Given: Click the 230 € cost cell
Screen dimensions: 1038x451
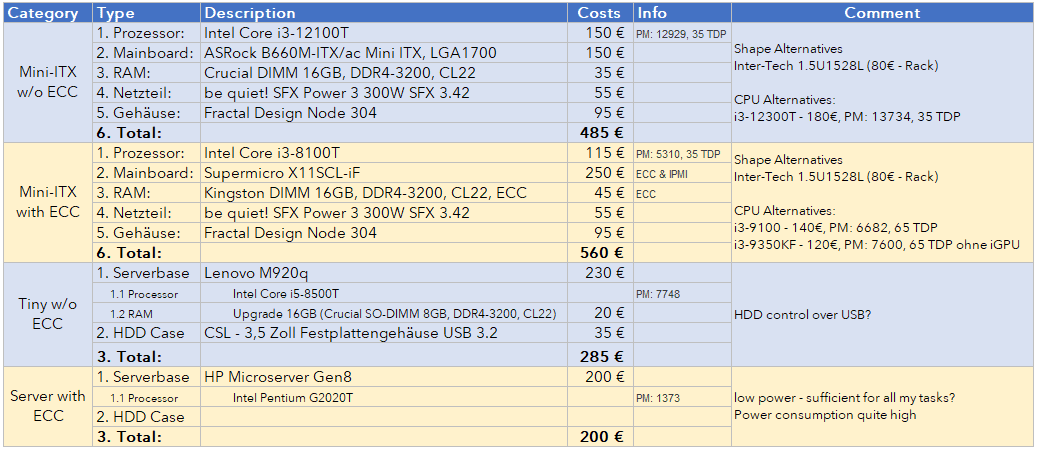Looking at the screenshot, I should pos(600,272).
